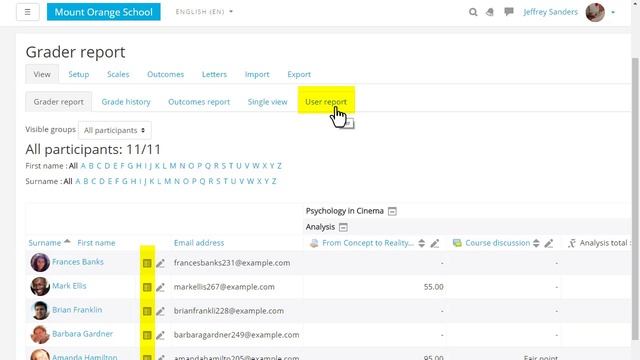Open user report icon for Barbara Gardner
This screenshot has width=640, height=360.
pos(147,336)
